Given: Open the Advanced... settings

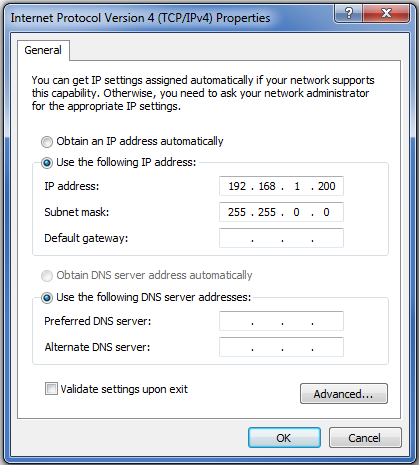Looking at the screenshot, I should coord(344,394).
